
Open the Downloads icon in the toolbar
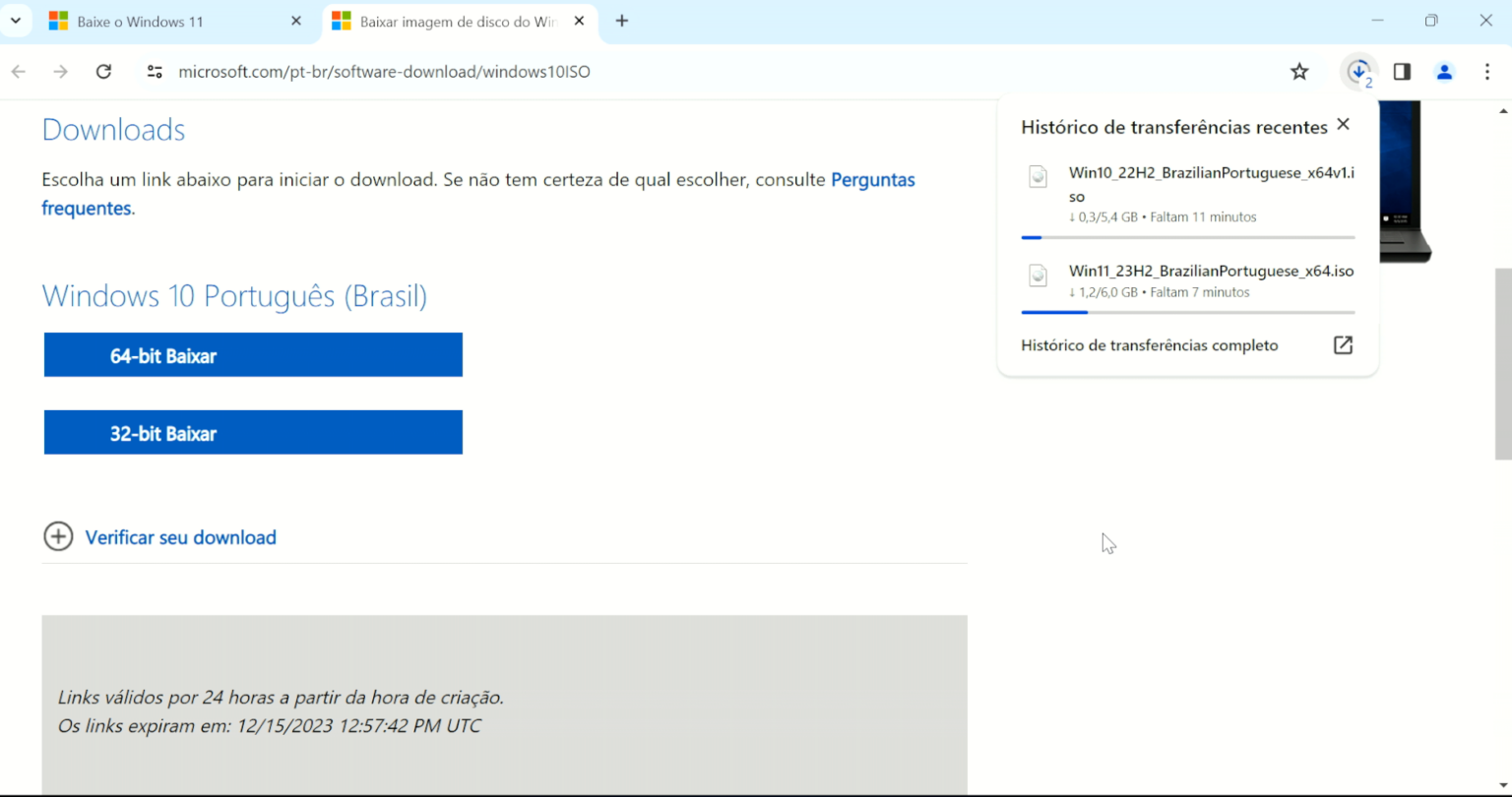[1358, 71]
